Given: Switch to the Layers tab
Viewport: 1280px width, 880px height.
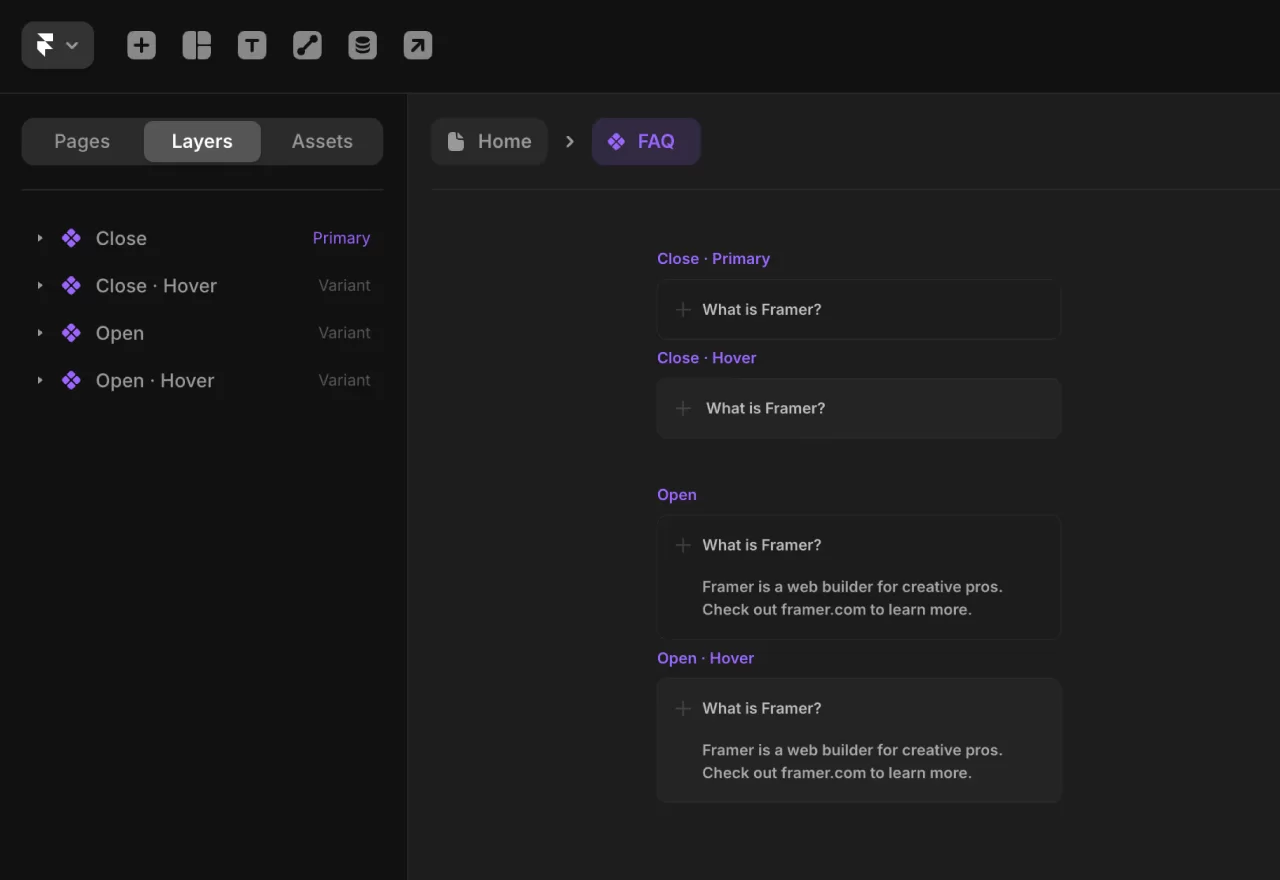Looking at the screenshot, I should point(202,142).
